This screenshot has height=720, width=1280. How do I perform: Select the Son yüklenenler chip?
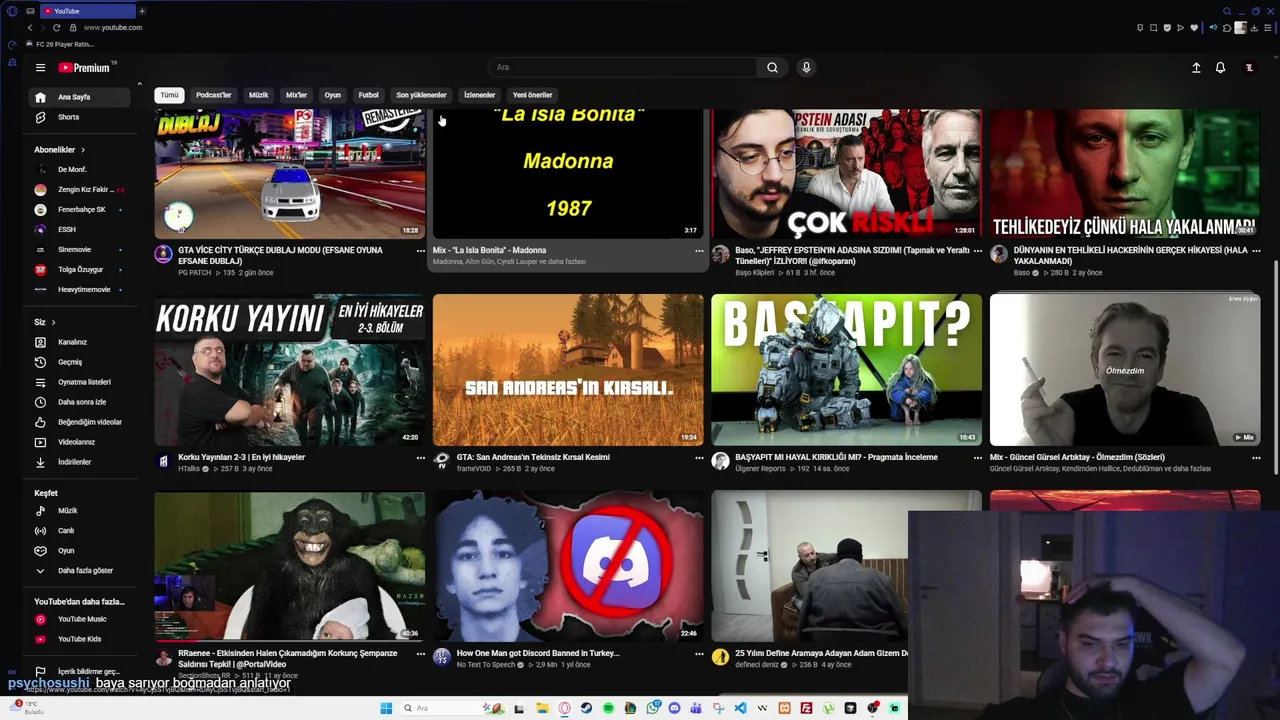tap(421, 95)
